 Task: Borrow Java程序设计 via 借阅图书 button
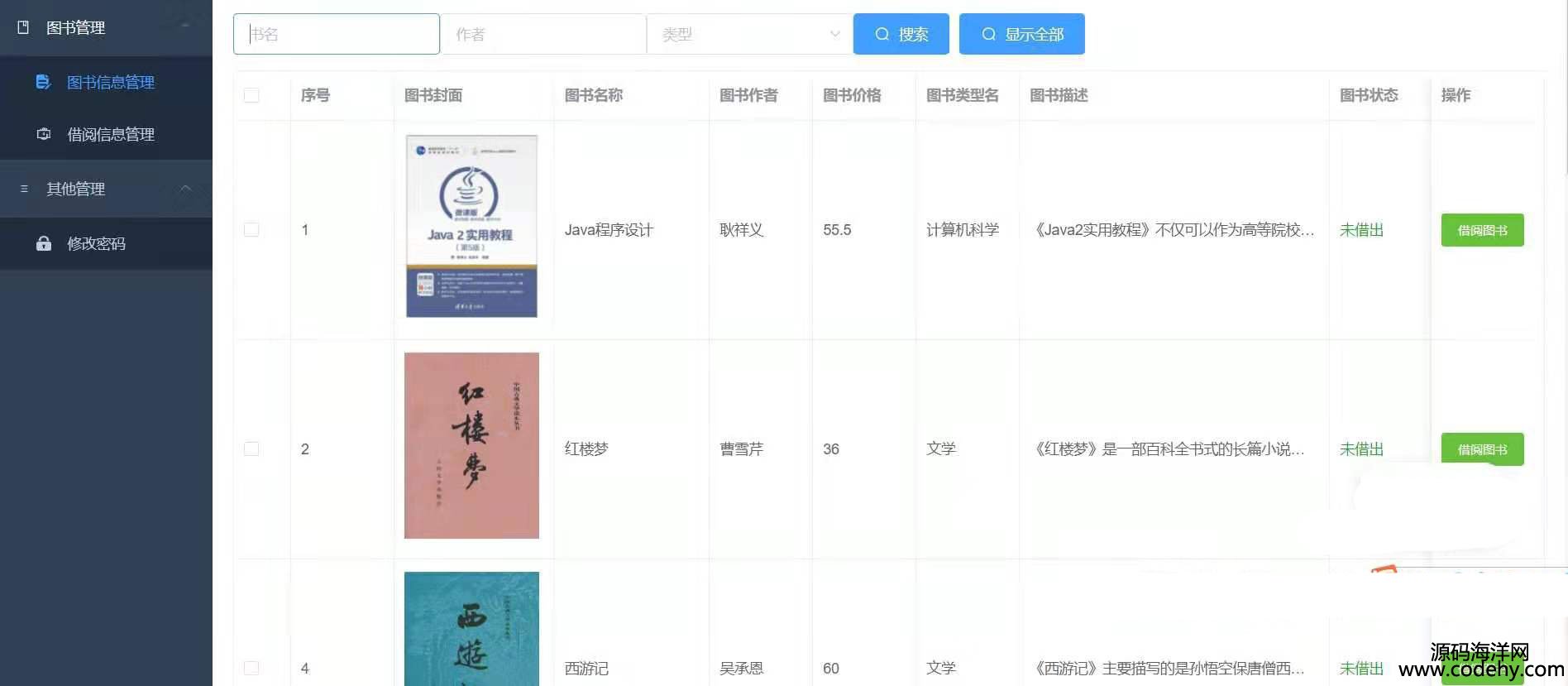tap(1482, 230)
